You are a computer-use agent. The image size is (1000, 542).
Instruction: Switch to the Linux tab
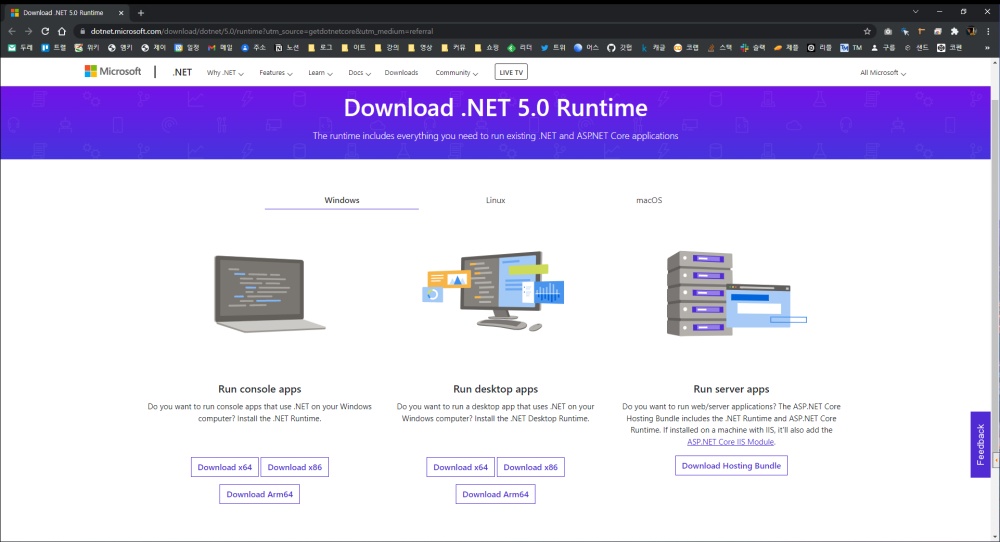click(496, 200)
